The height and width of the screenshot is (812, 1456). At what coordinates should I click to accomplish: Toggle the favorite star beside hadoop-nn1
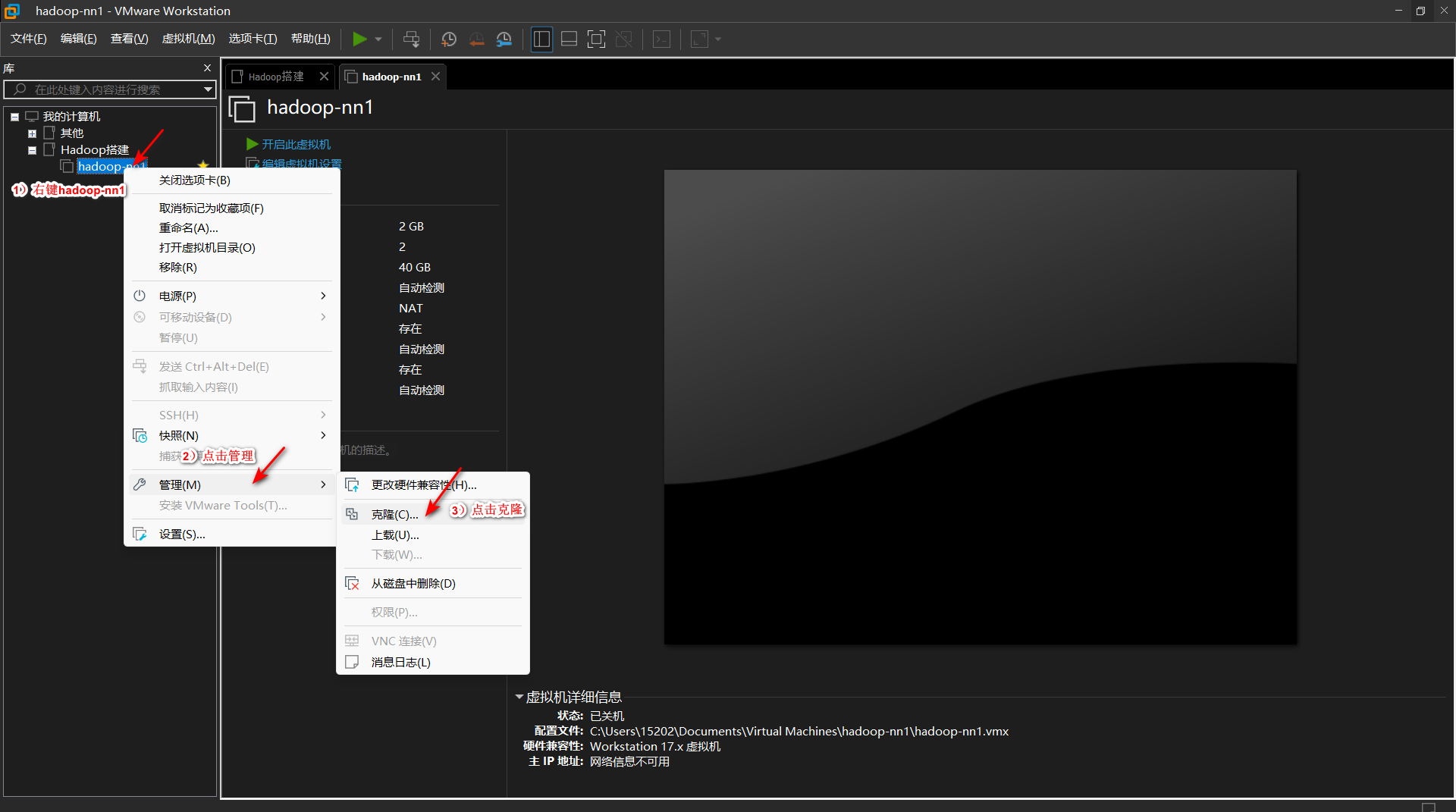click(x=202, y=165)
